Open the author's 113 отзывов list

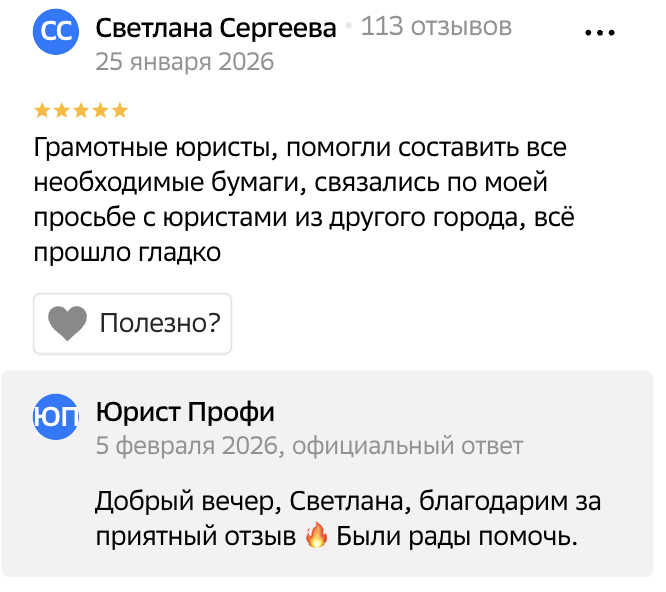pos(436,27)
